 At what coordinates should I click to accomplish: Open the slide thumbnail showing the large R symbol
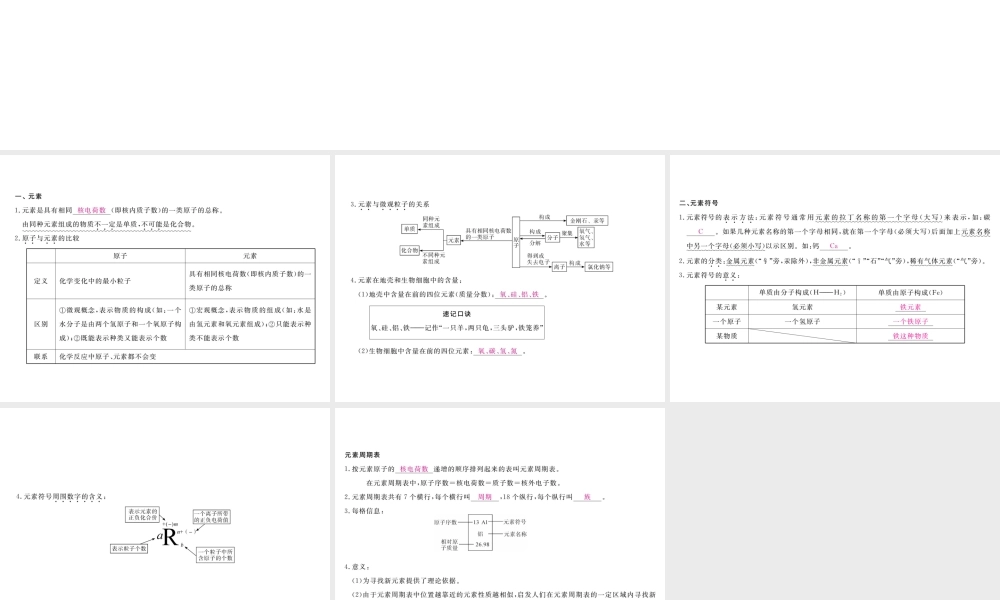pos(165,504)
